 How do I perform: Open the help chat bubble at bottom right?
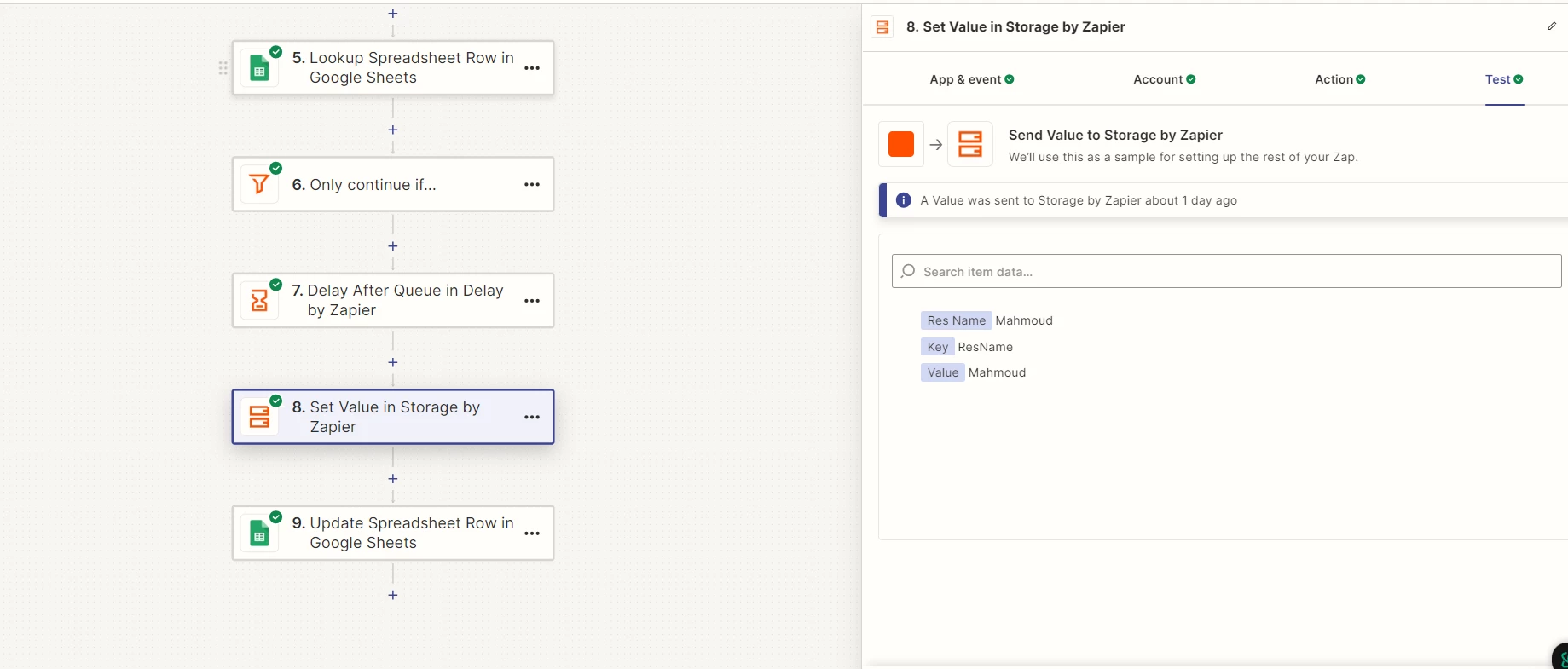coord(1561,657)
